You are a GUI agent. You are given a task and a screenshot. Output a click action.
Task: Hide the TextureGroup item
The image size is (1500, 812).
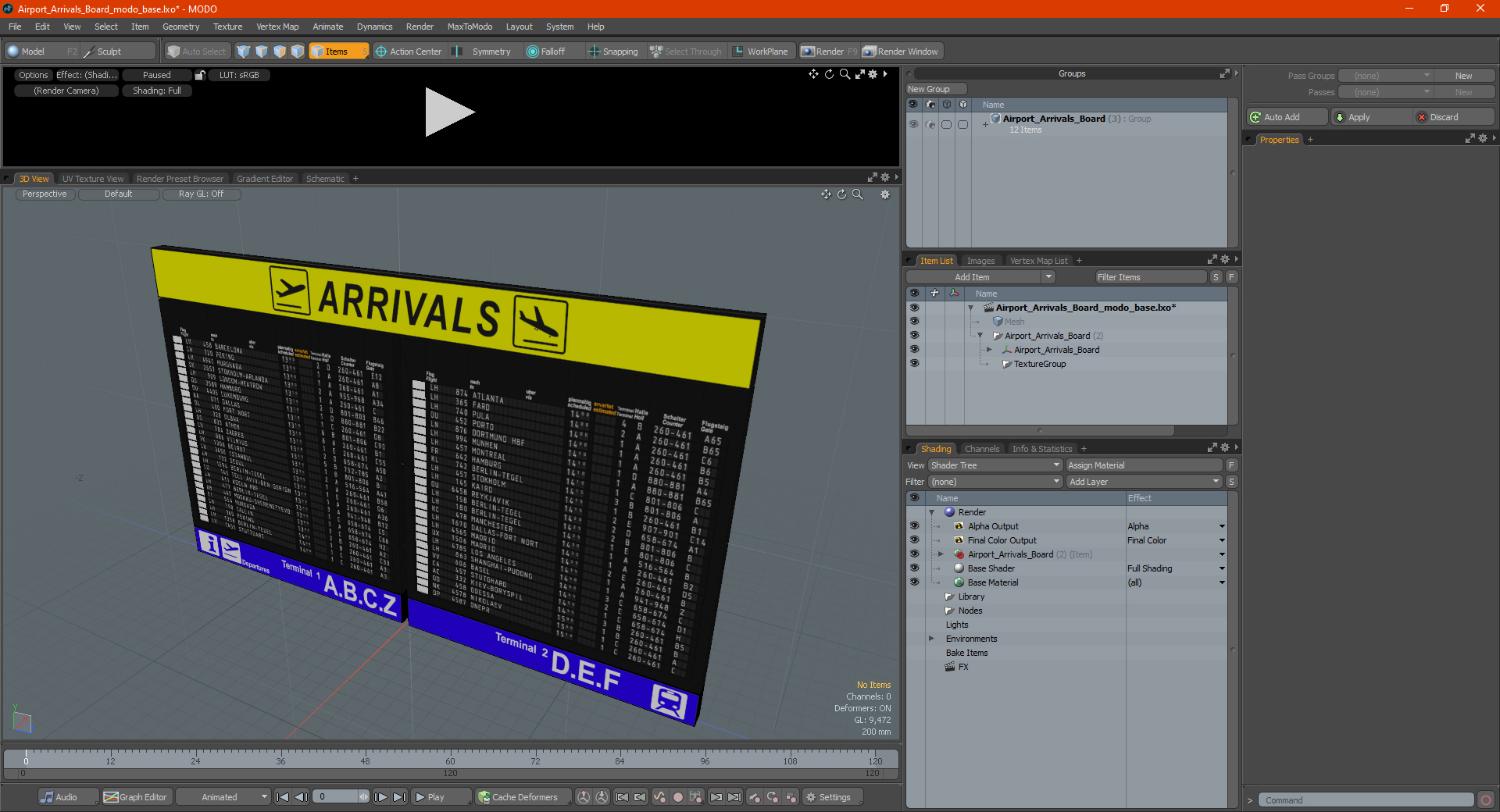914,364
